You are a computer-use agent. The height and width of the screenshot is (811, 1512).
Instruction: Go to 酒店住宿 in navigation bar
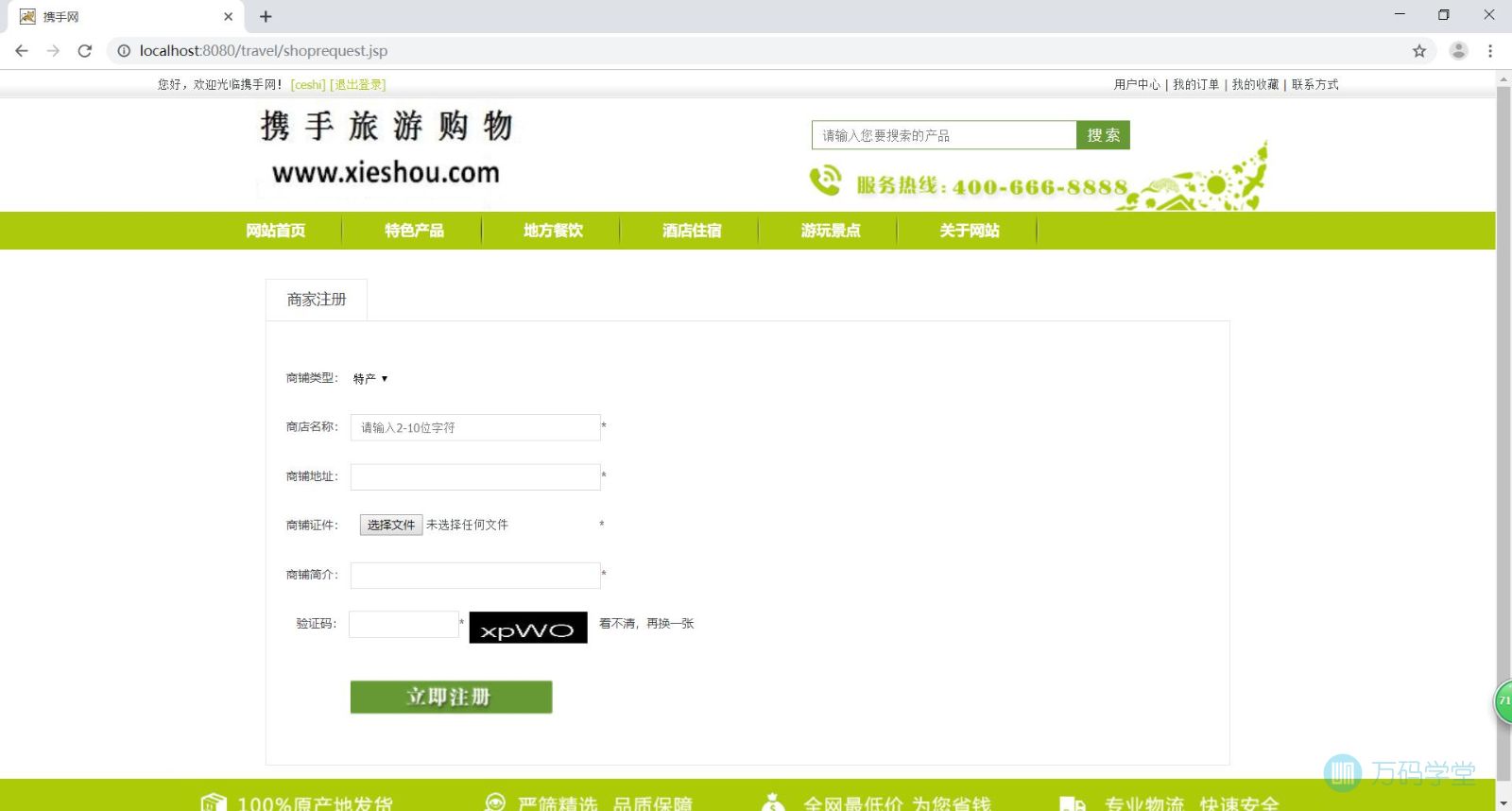click(692, 231)
